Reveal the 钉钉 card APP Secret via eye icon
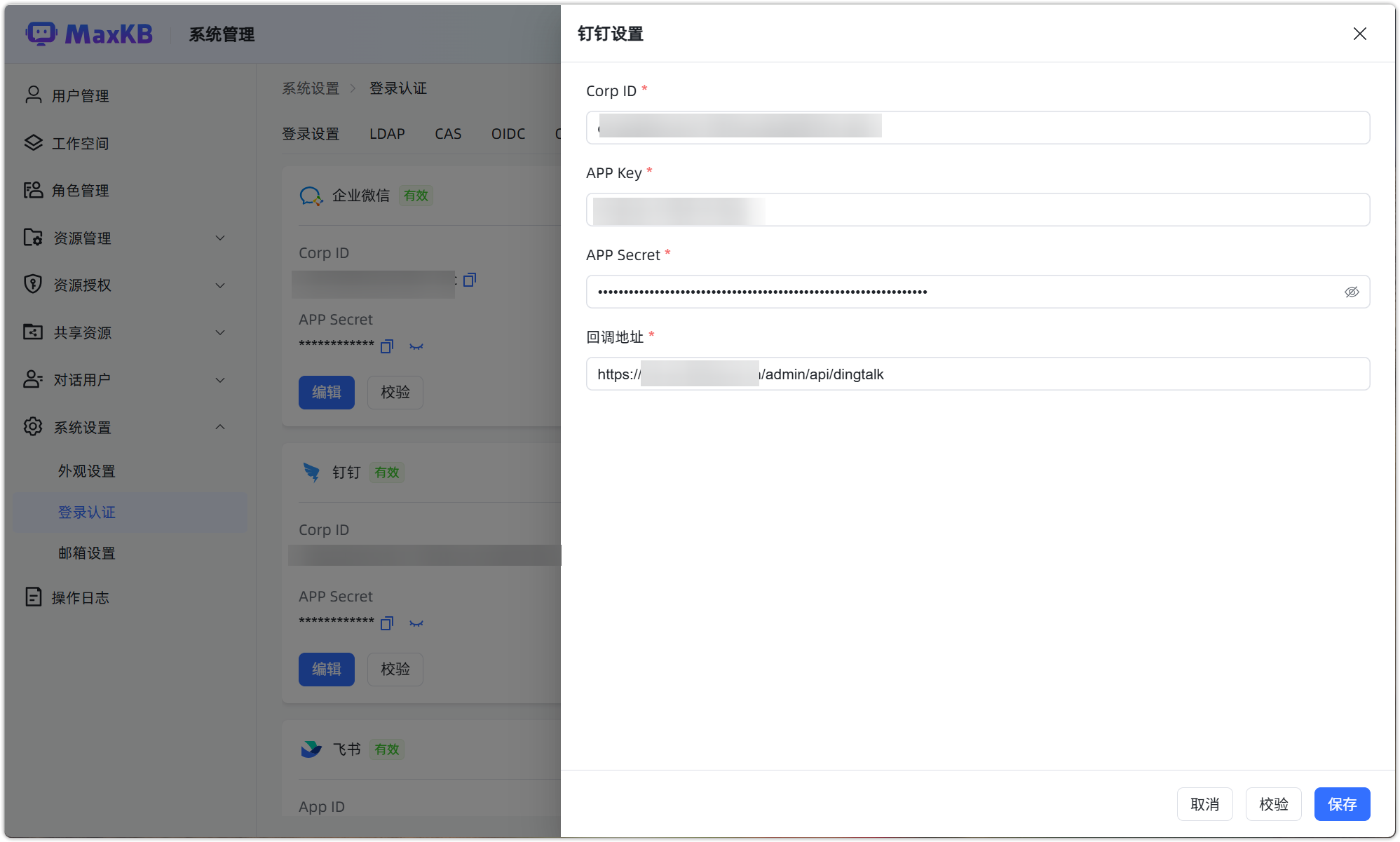Viewport: 1400px width, 842px height. pos(416,623)
